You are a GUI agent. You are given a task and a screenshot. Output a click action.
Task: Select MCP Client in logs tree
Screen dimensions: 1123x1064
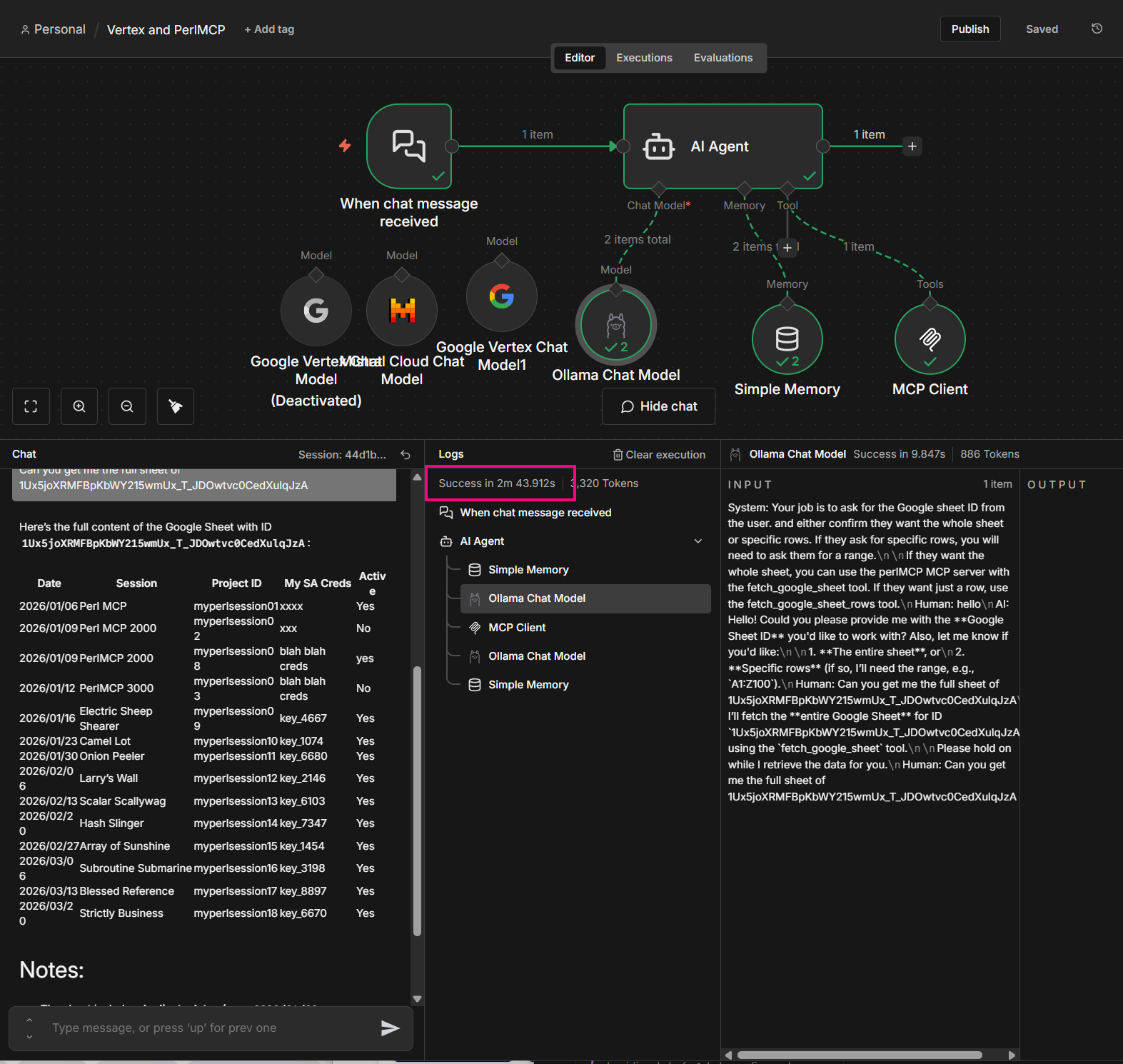tap(517, 628)
